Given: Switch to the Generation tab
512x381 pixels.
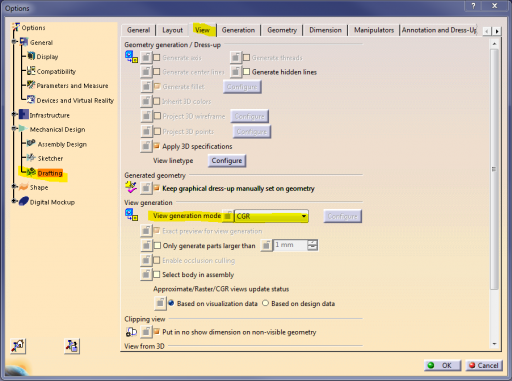Looking at the screenshot, I should (238, 30).
